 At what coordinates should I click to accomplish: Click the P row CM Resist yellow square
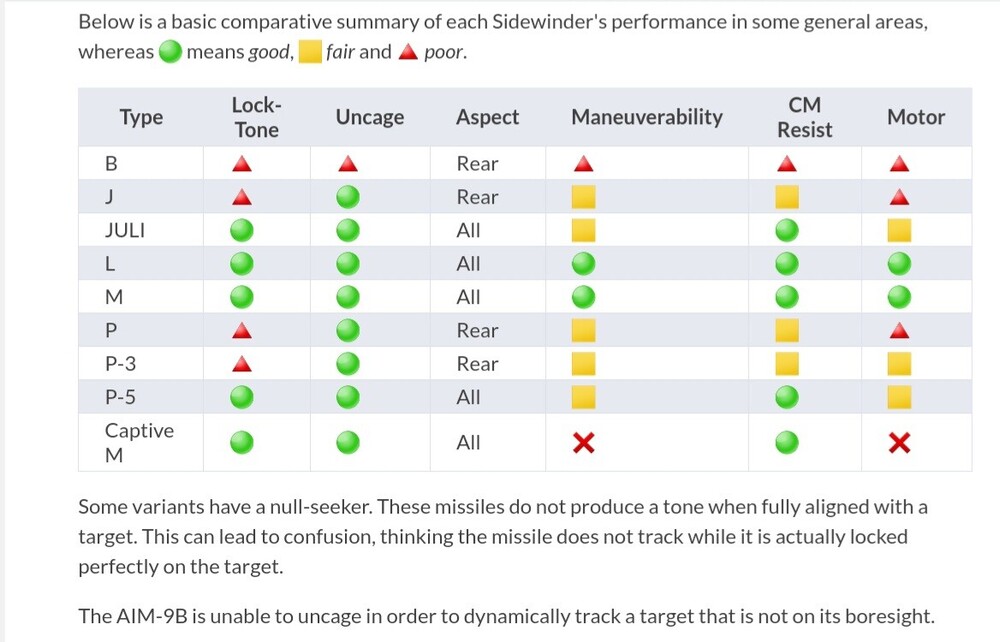point(787,330)
